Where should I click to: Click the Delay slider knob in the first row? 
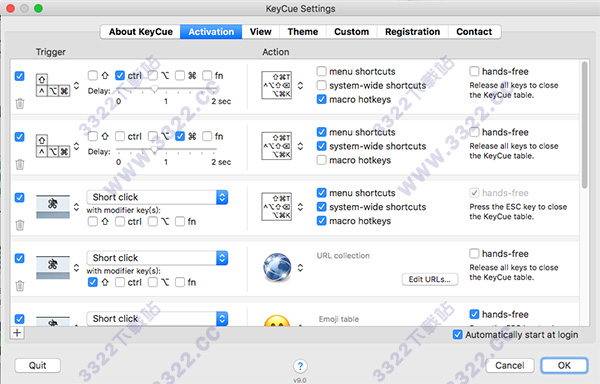tap(154, 89)
